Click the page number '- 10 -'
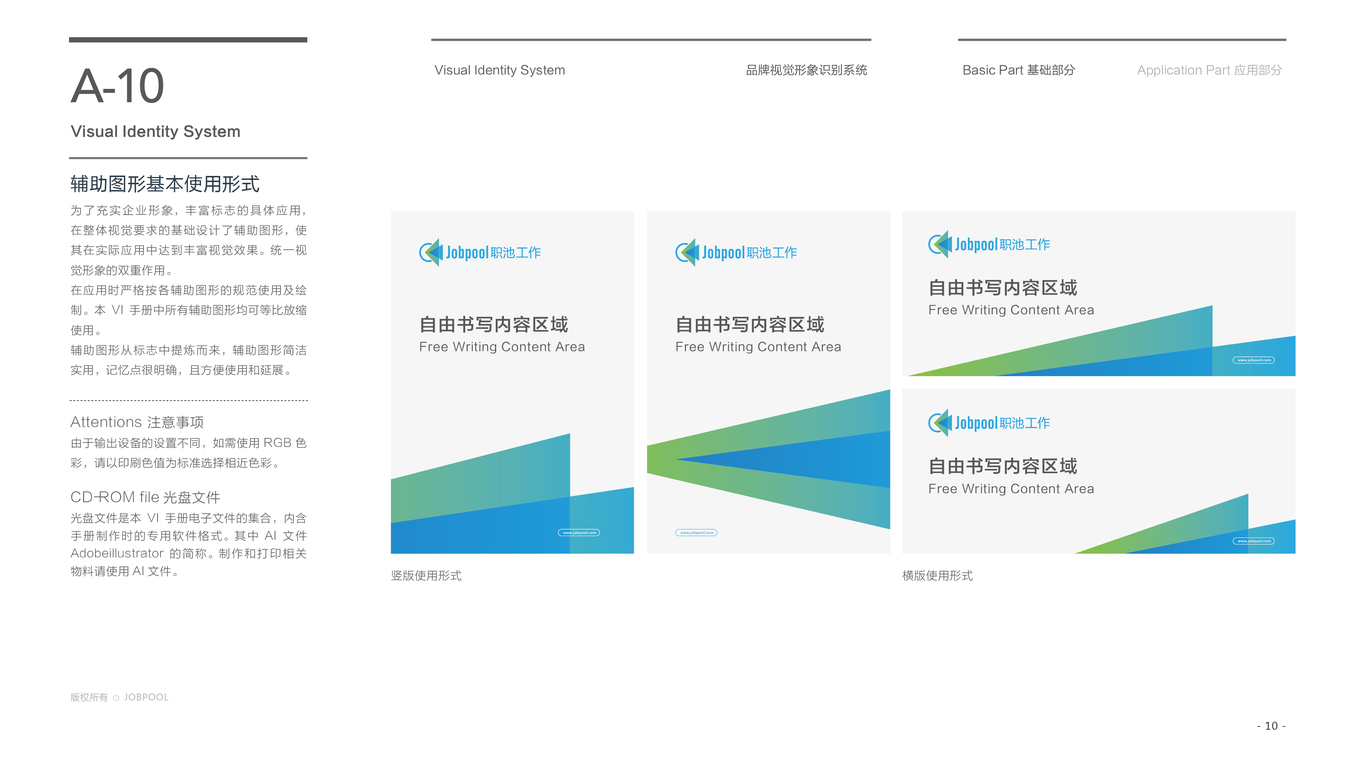This screenshot has width=1366, height=768. pyautogui.click(x=1271, y=726)
